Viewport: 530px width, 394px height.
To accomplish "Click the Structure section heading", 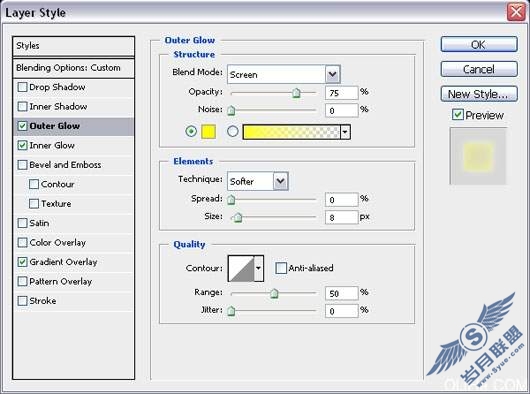I will (x=194, y=54).
